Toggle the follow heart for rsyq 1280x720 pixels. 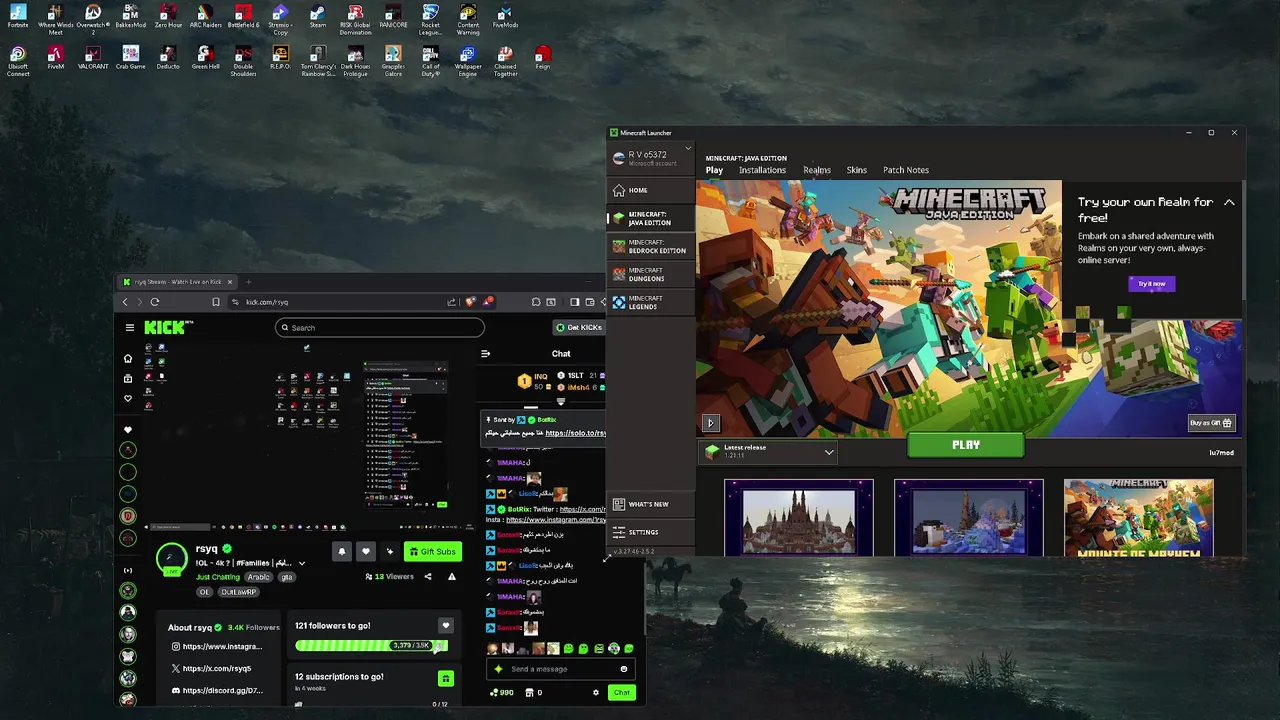(366, 551)
